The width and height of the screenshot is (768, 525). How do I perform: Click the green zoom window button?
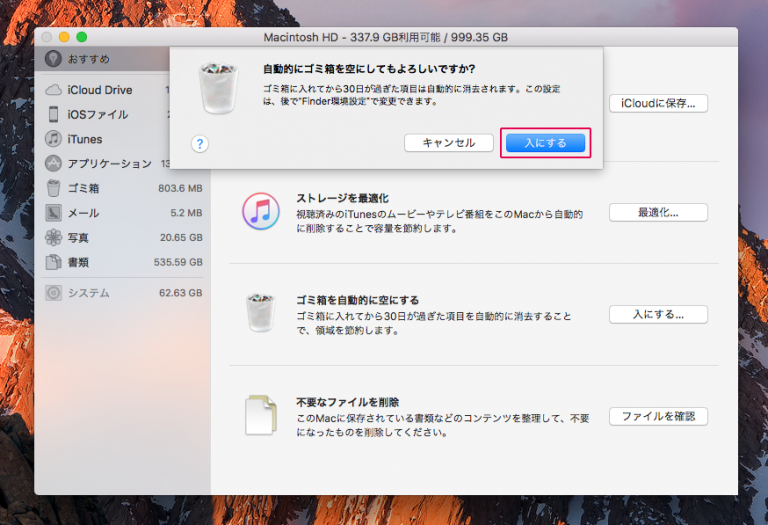click(x=82, y=37)
